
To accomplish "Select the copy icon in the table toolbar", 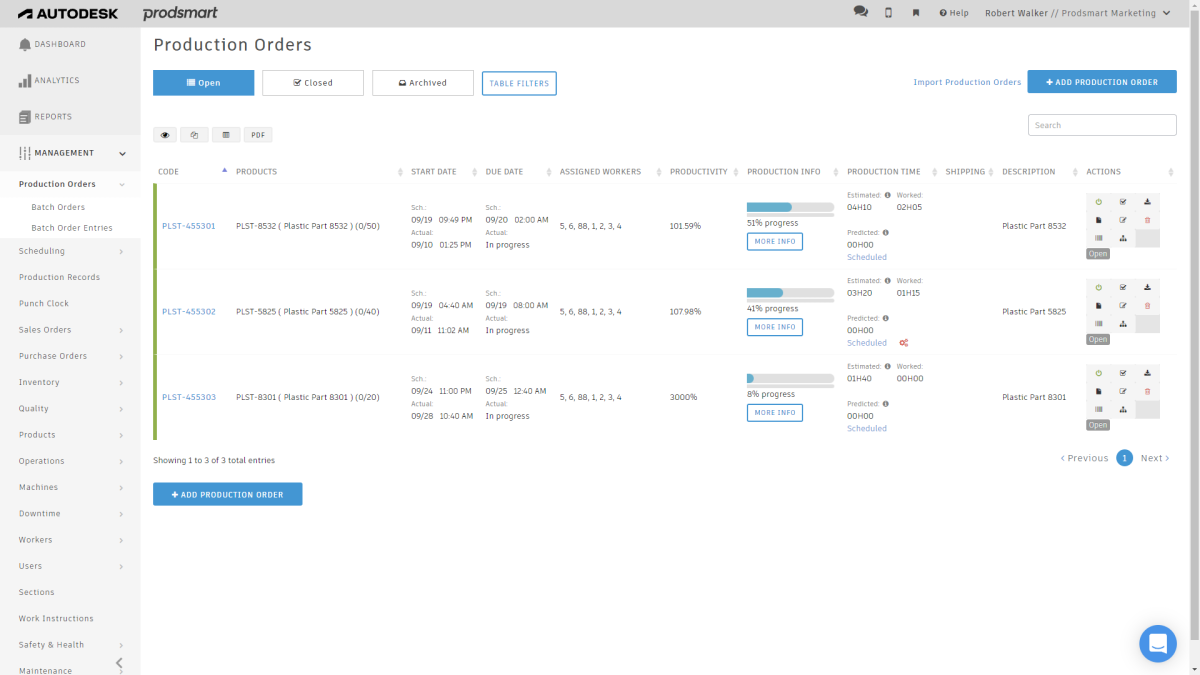I will pyautogui.click(x=194, y=134).
